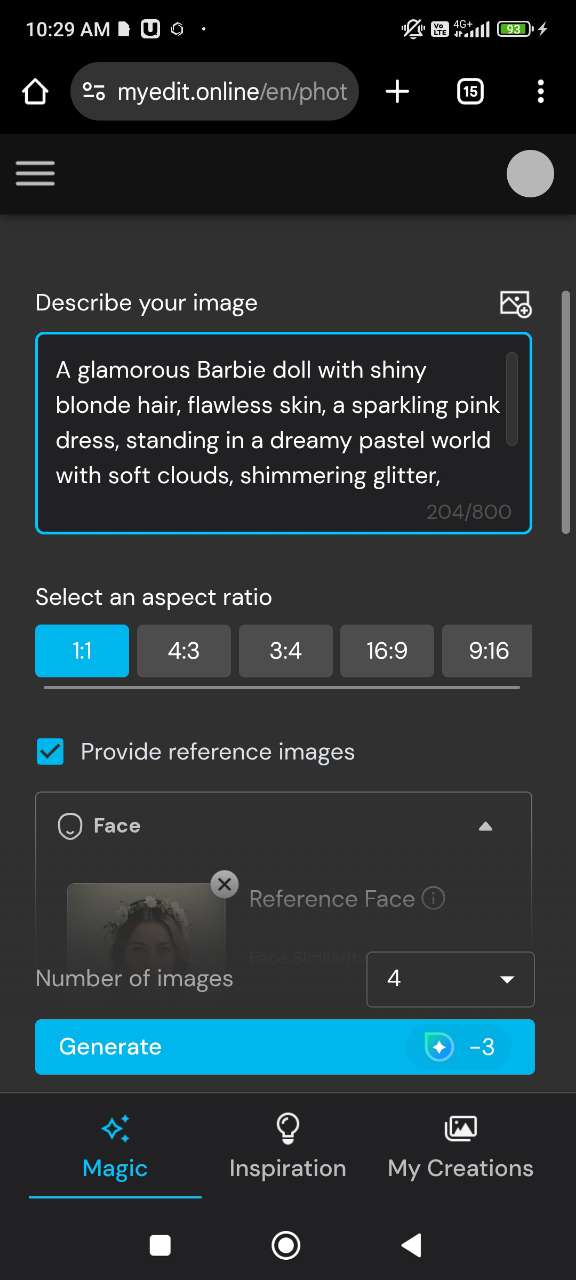Screen dimensions: 576x1280
Task: Tap the browser home icon
Action: pos(35,91)
